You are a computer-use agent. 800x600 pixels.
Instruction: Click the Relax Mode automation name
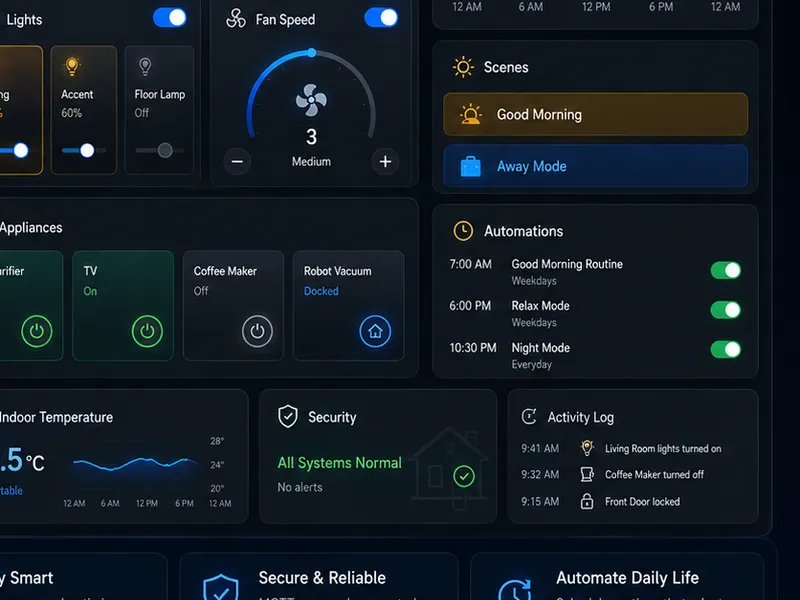click(540, 306)
